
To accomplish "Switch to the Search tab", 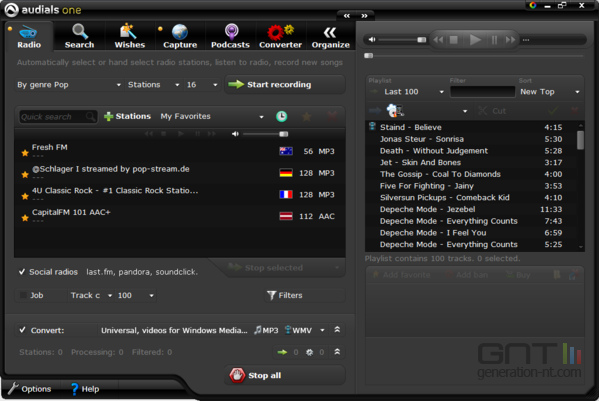I will point(79,37).
